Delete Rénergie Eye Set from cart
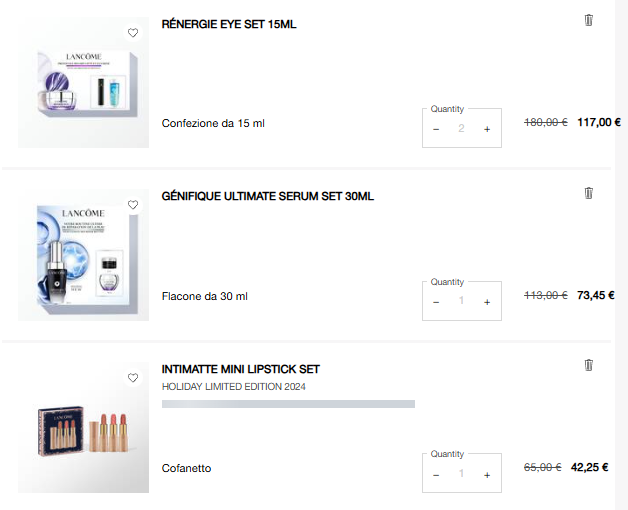Viewport: 628px width, 510px height. pyautogui.click(x=588, y=20)
